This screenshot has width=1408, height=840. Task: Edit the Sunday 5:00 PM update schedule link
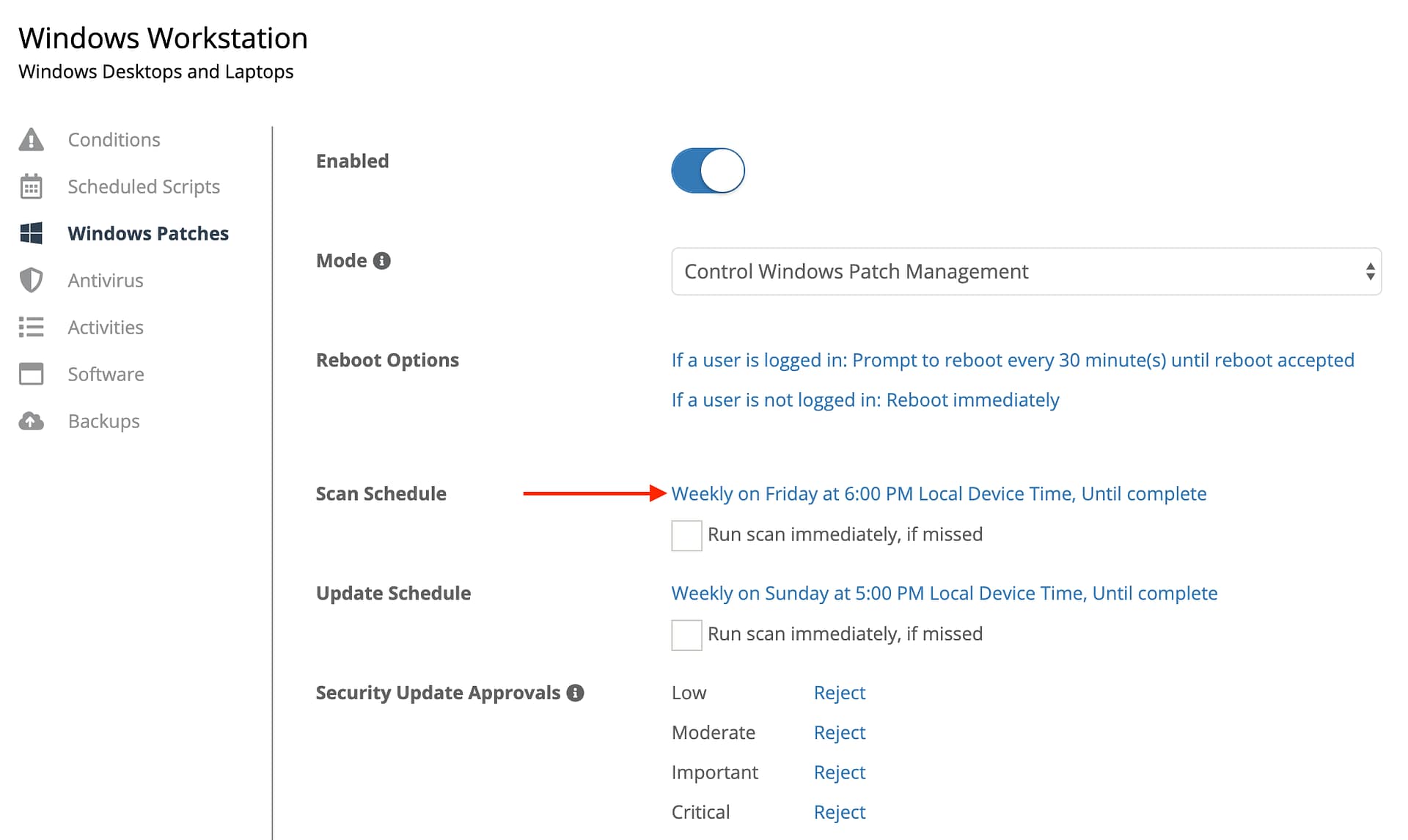point(944,593)
